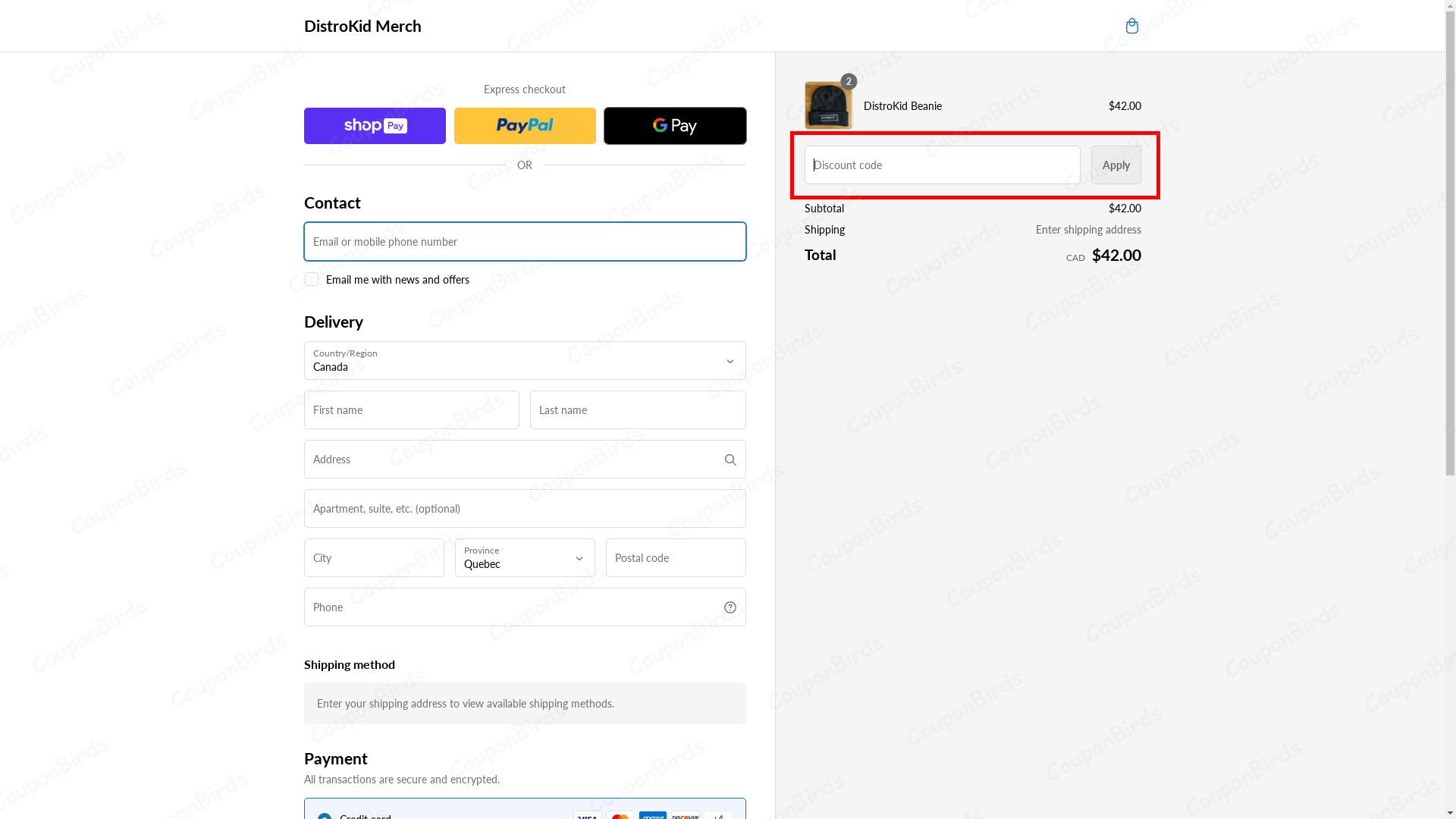Select the Credit card radio option

(x=325, y=816)
